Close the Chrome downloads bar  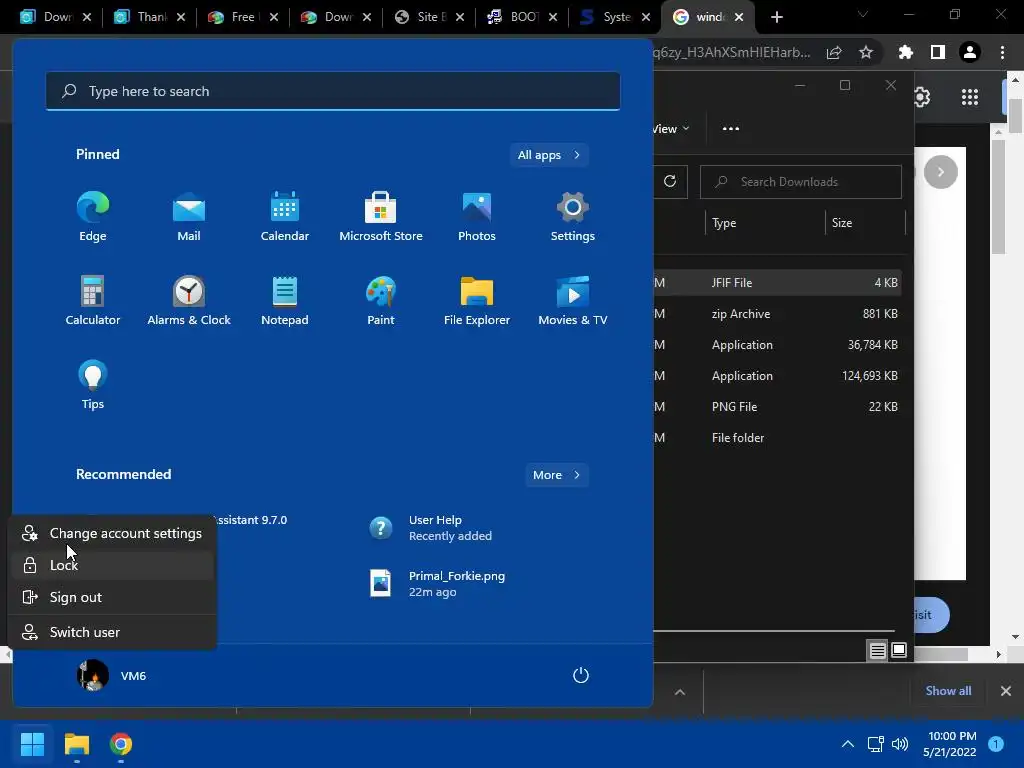pos(1006,691)
